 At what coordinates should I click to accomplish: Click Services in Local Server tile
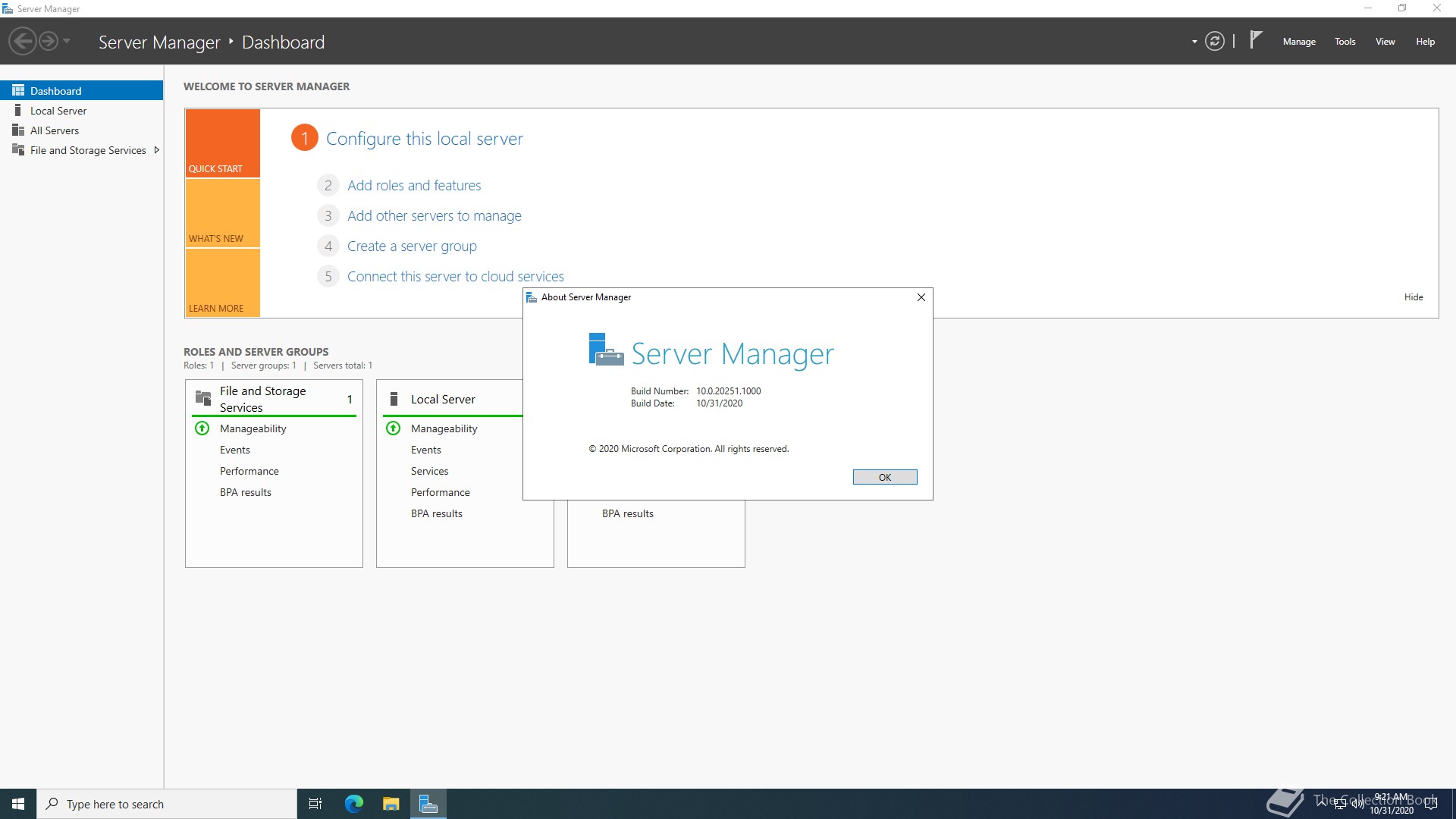pos(430,471)
